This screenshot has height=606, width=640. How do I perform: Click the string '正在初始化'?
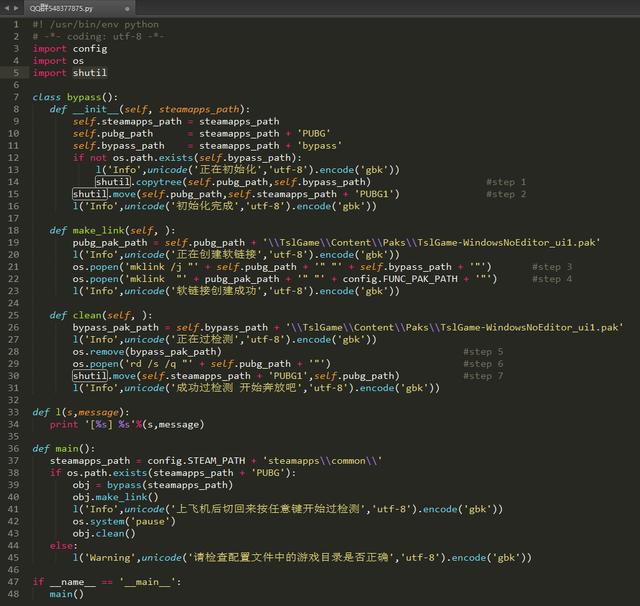(x=228, y=170)
